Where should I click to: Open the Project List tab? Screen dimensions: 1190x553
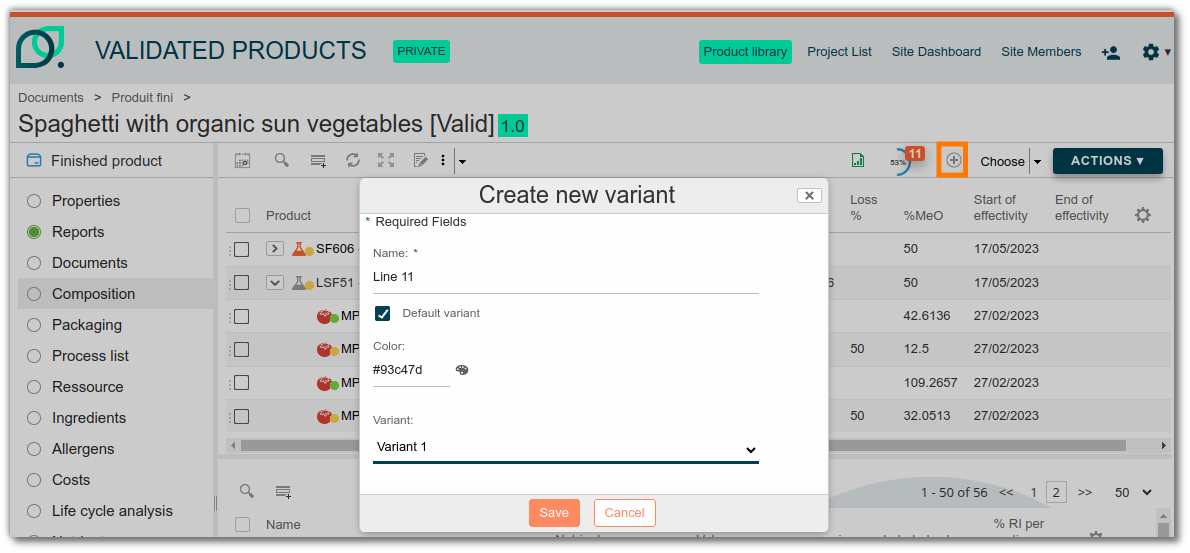839,52
